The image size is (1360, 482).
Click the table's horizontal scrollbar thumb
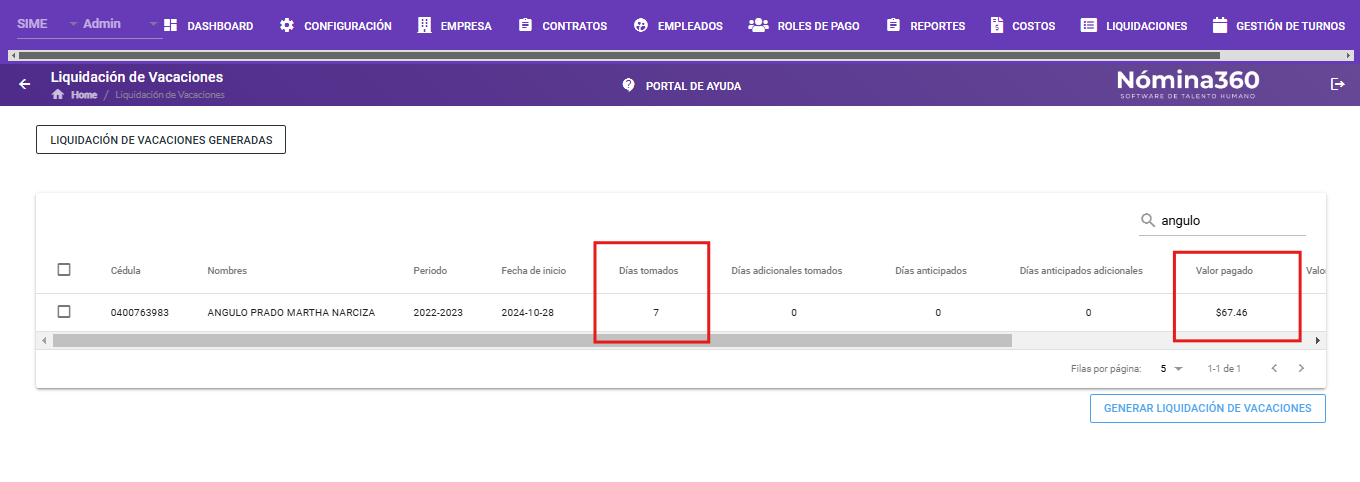(533, 340)
